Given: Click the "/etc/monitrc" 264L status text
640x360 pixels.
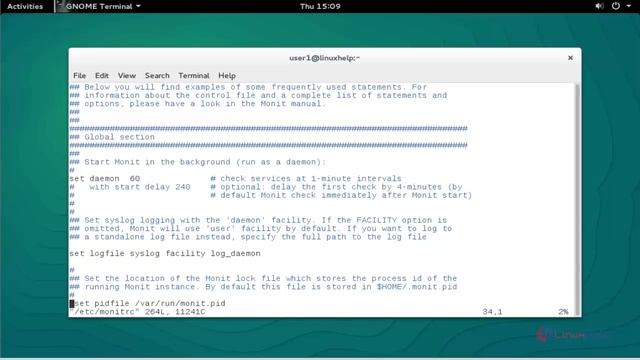Looking at the screenshot, I should (137, 312).
